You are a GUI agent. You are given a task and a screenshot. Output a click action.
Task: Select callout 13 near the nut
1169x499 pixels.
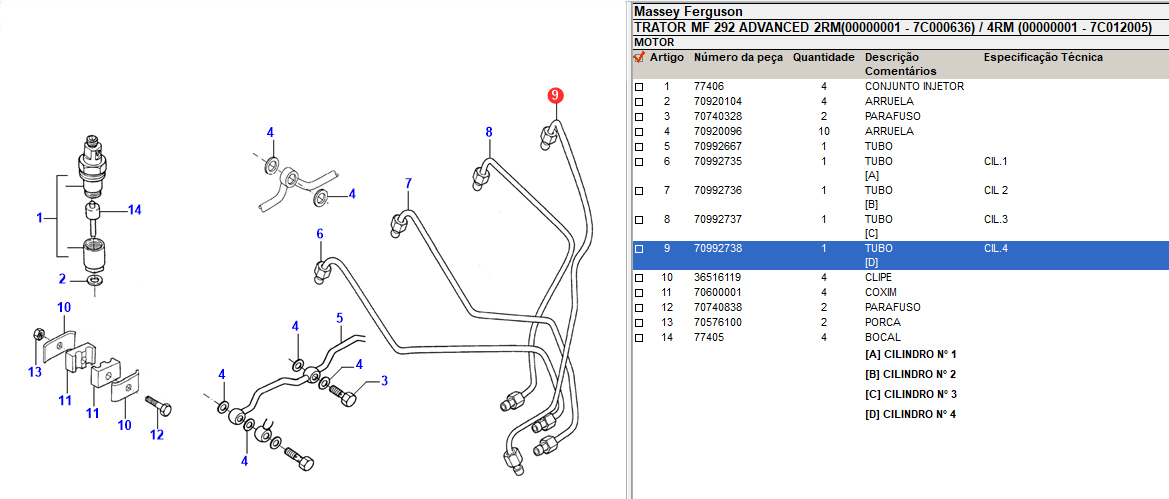(x=35, y=372)
